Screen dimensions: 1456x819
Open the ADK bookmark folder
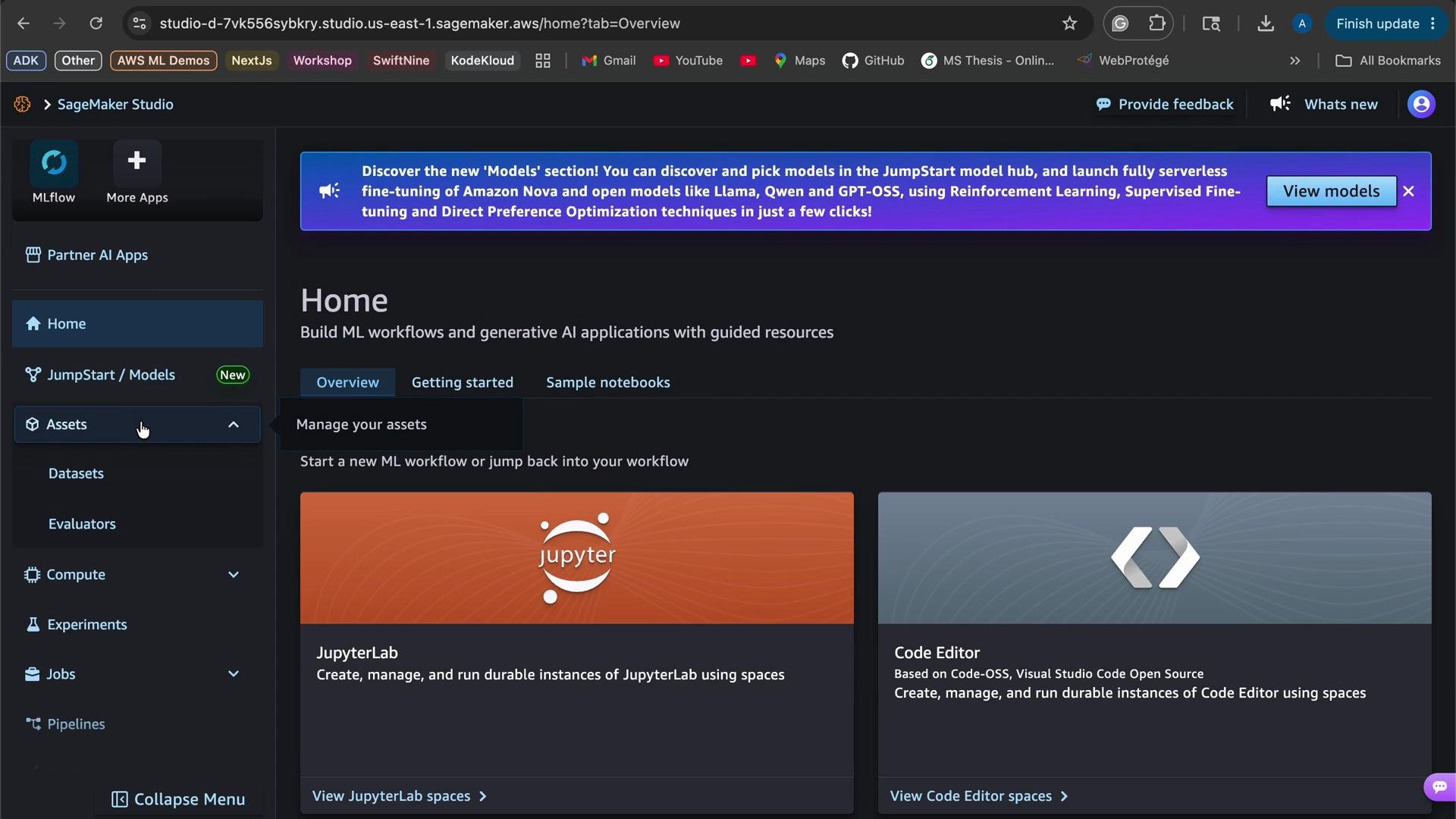coord(26,61)
